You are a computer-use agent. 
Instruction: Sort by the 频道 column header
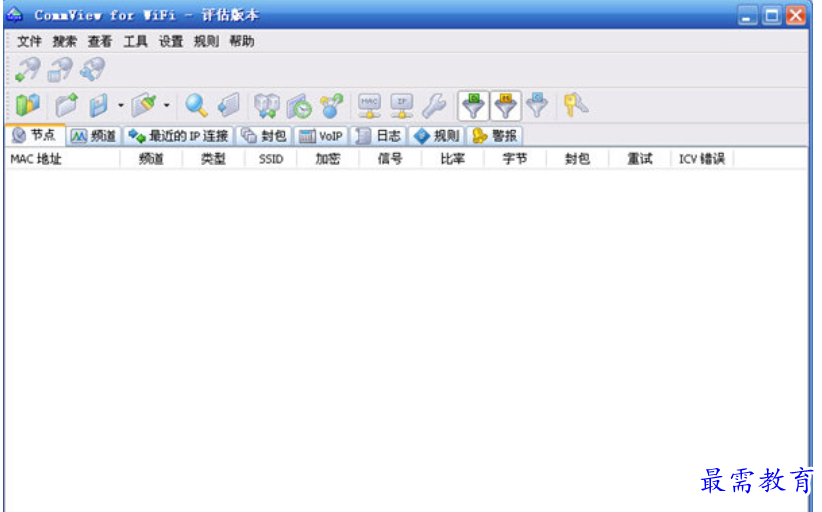[152, 159]
